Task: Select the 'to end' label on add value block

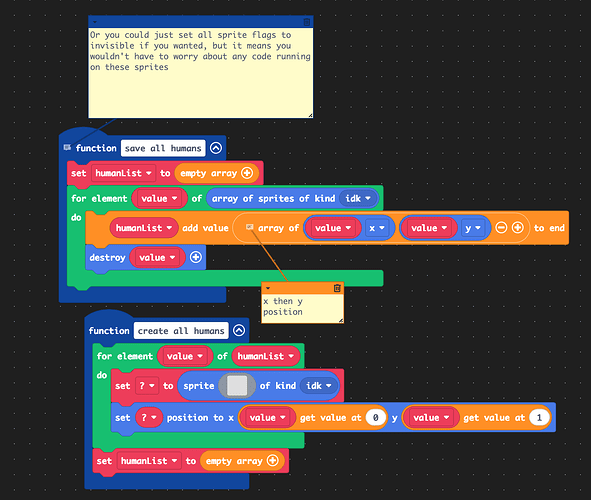Action: (549, 228)
